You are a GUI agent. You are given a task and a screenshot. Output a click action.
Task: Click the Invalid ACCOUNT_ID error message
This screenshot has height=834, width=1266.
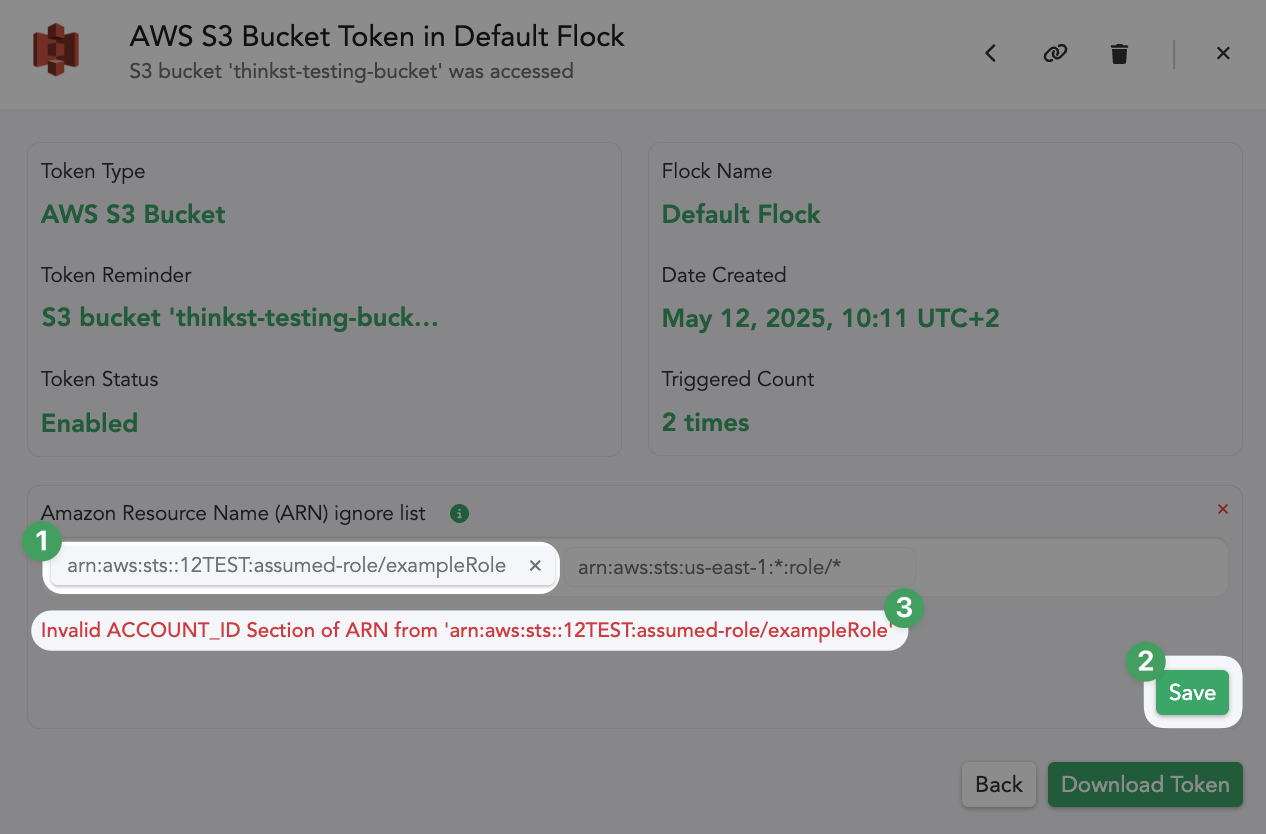click(467, 630)
